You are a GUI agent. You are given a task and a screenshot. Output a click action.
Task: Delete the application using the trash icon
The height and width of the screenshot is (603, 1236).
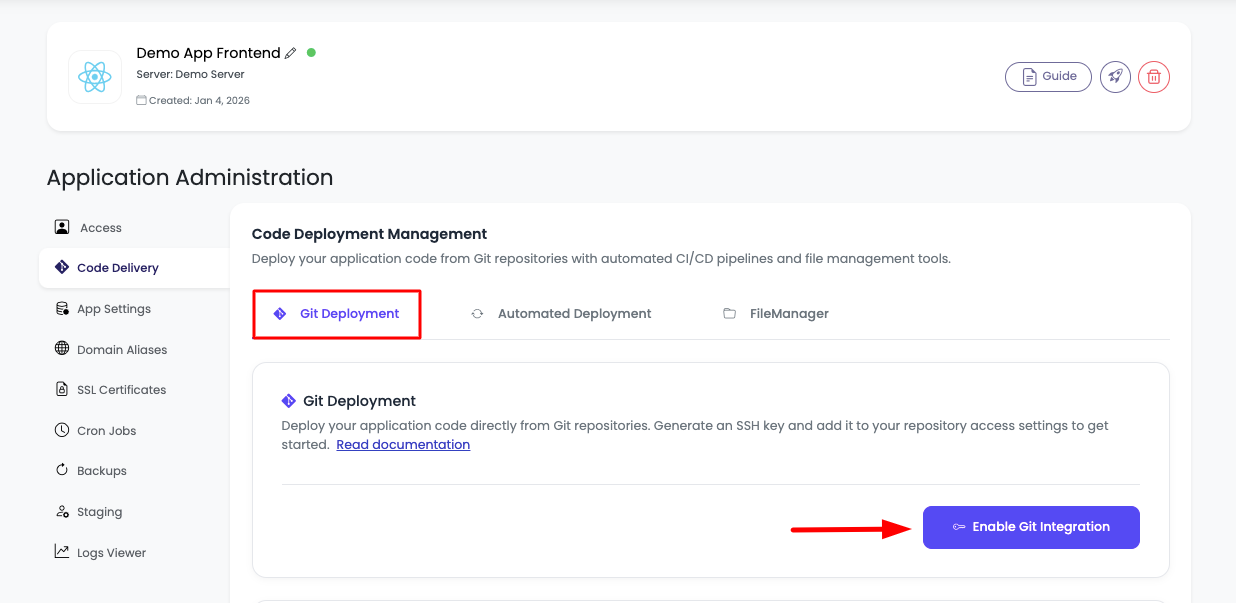coord(1153,76)
